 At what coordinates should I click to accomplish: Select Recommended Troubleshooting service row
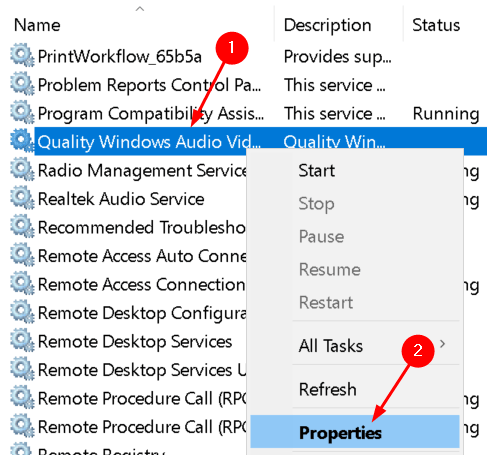(142, 228)
